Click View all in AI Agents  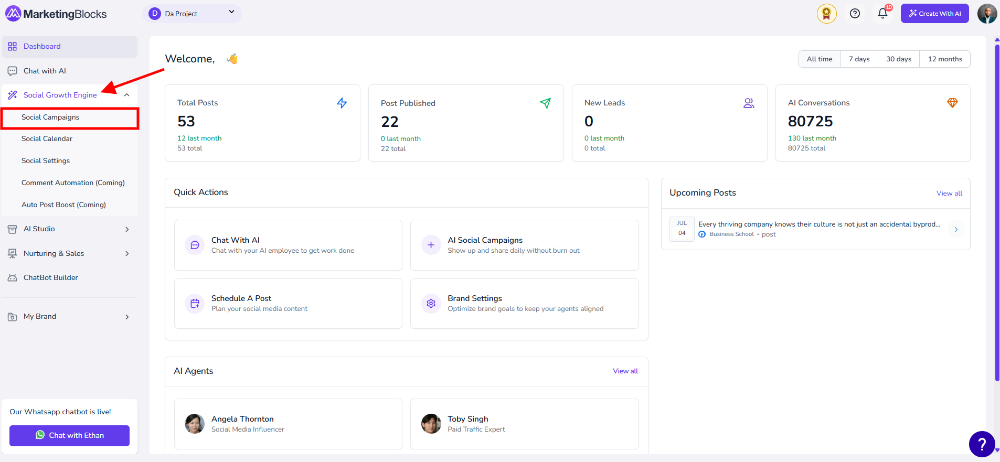pos(625,371)
